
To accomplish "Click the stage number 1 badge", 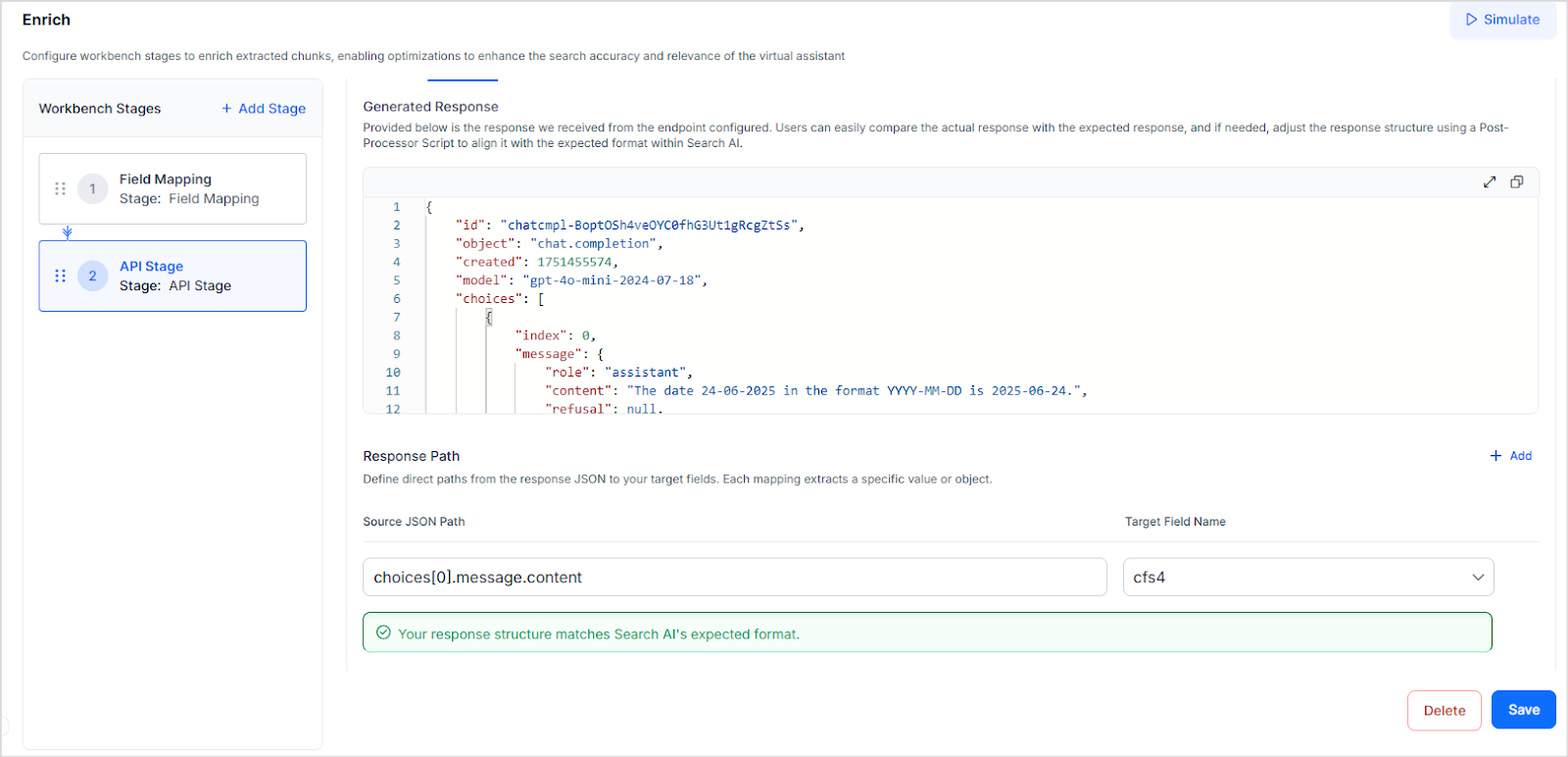I will coord(93,188).
